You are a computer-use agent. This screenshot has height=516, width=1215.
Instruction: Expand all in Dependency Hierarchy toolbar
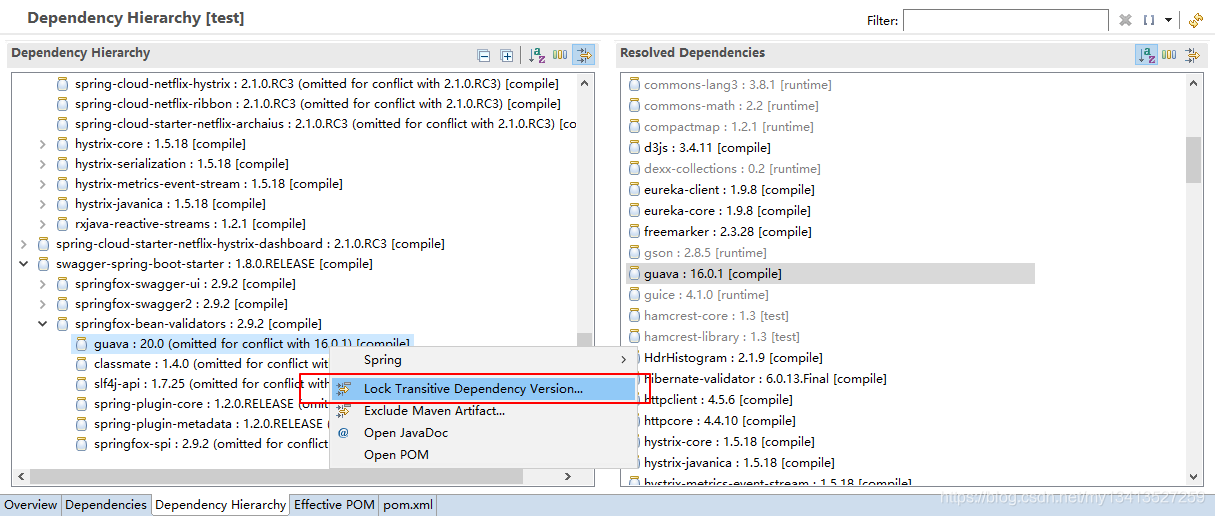tap(506, 56)
